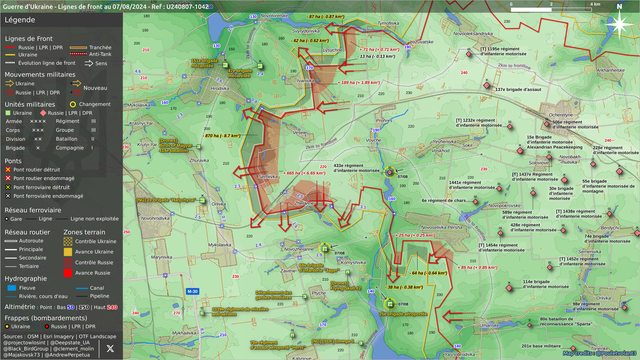Viewport: 640px width, 360px height.
Task: Click the Fleuve blue swatch in Hydrographie
Action: pos(12,288)
